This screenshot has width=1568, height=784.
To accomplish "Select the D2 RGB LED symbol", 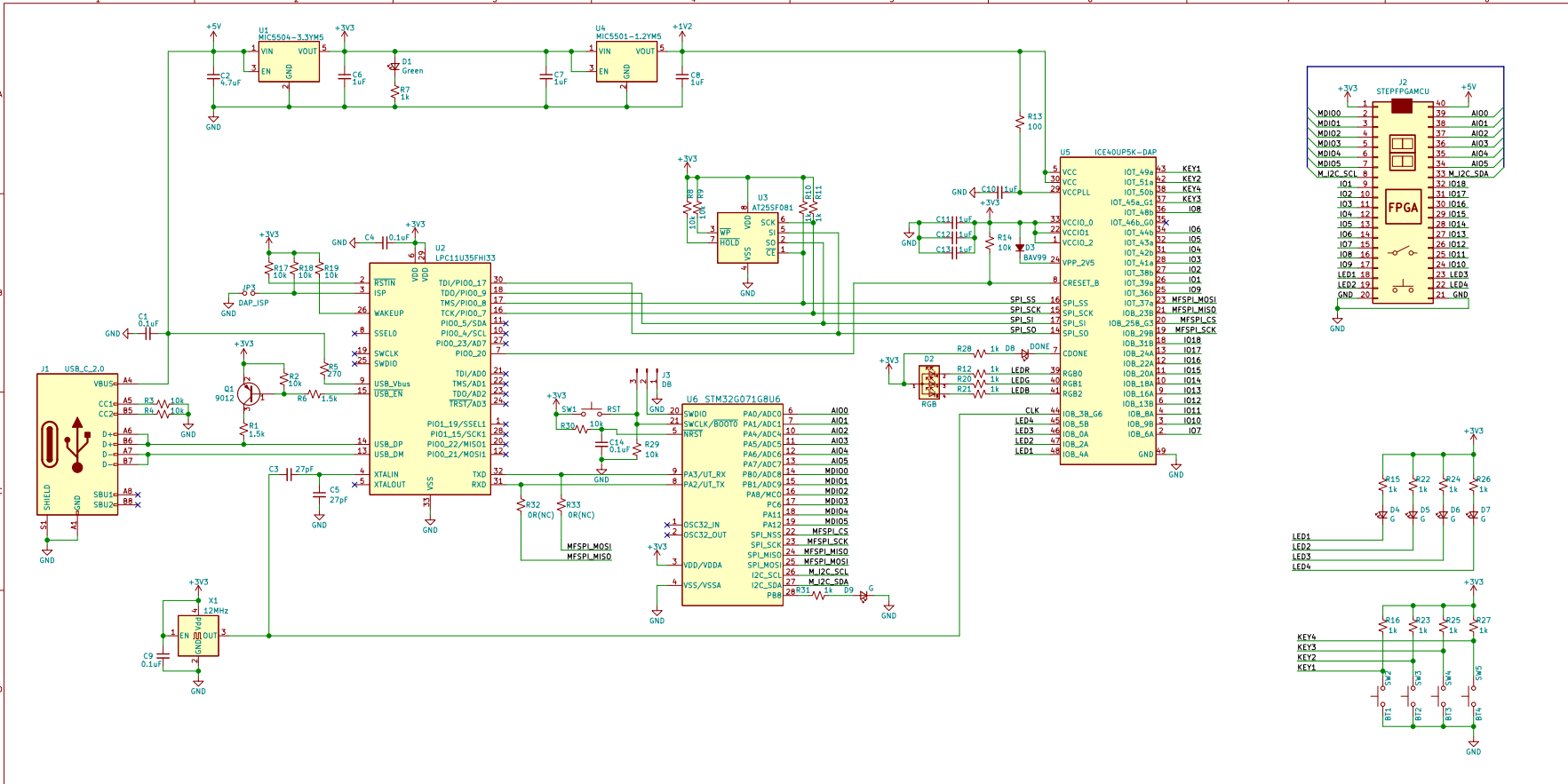I will pyautogui.click(x=929, y=384).
